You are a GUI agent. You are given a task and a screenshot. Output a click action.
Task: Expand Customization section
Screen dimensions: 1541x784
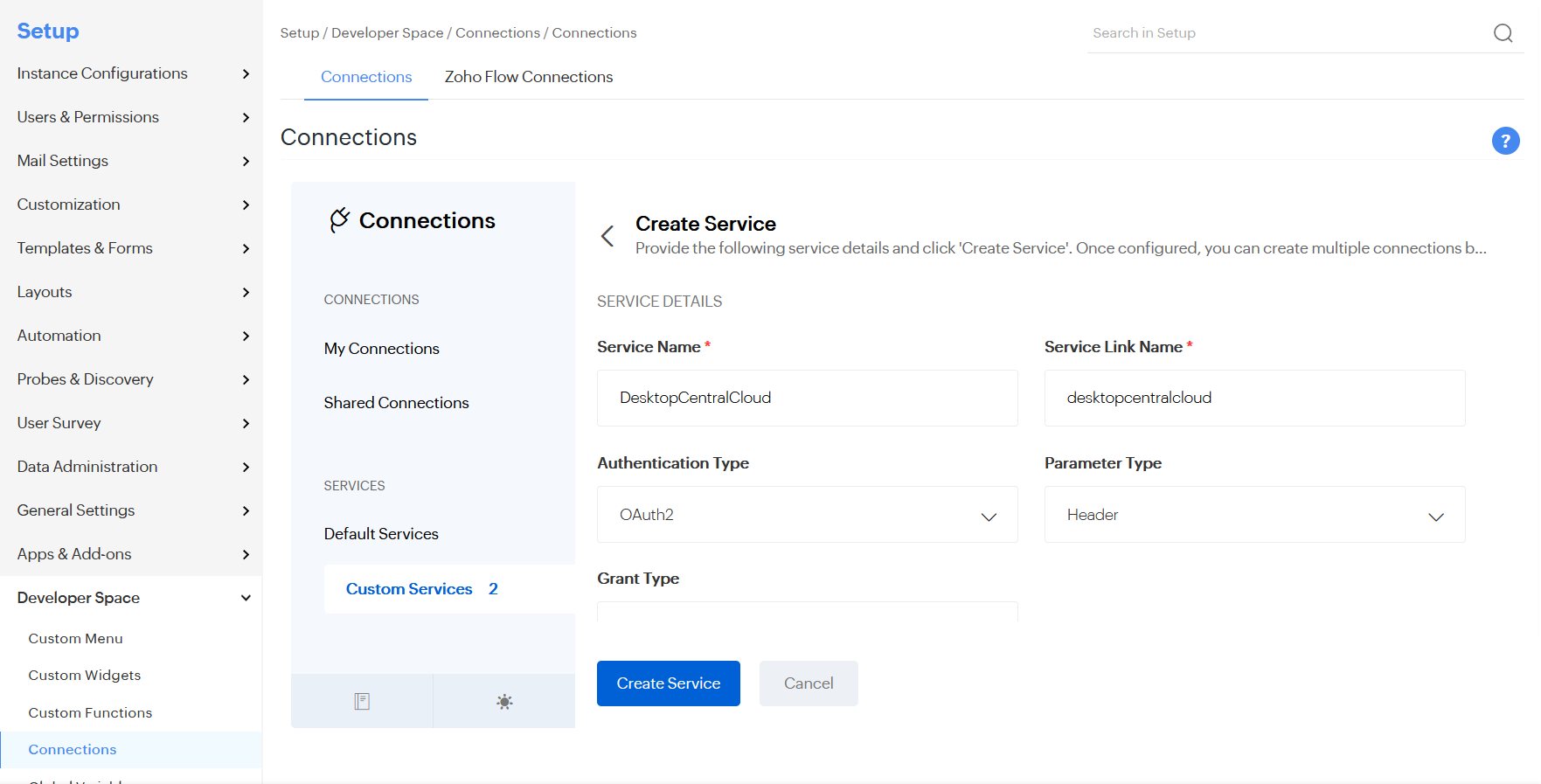[x=131, y=205]
